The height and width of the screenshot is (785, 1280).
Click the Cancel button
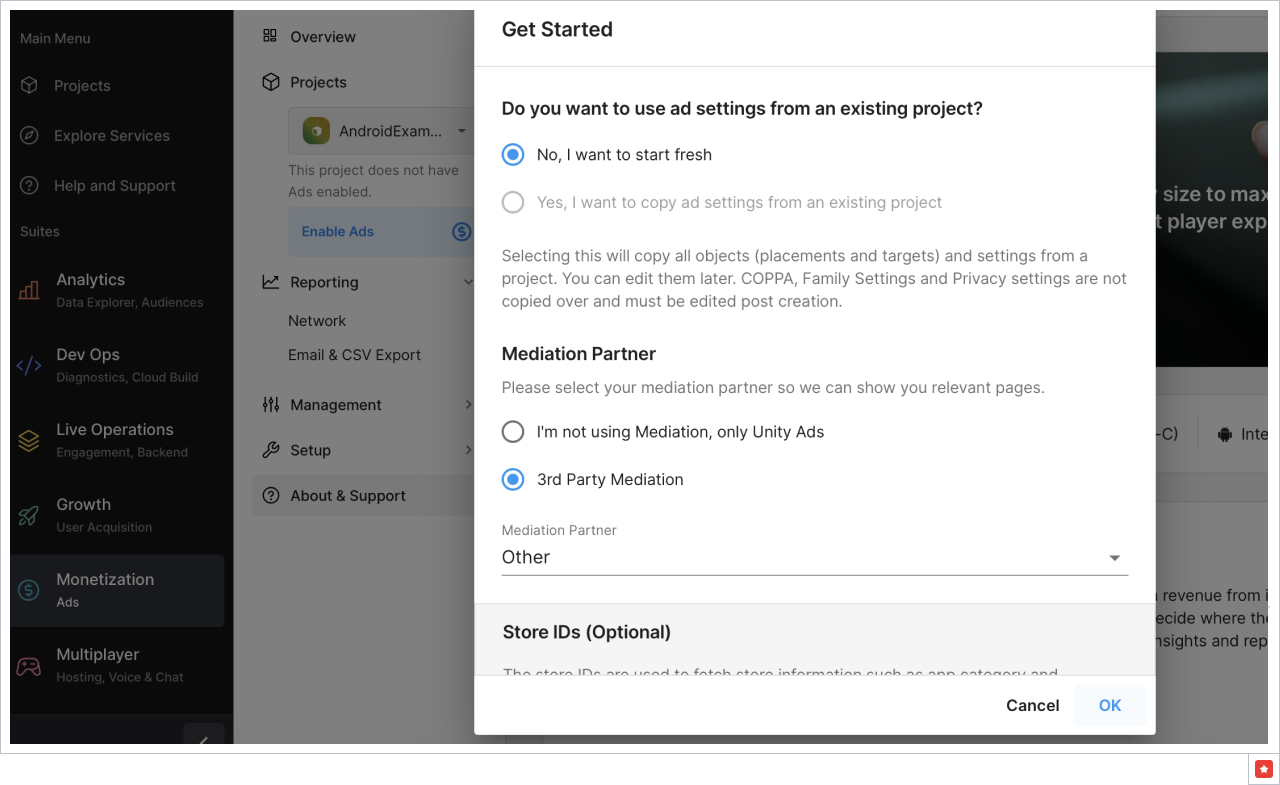point(1032,706)
